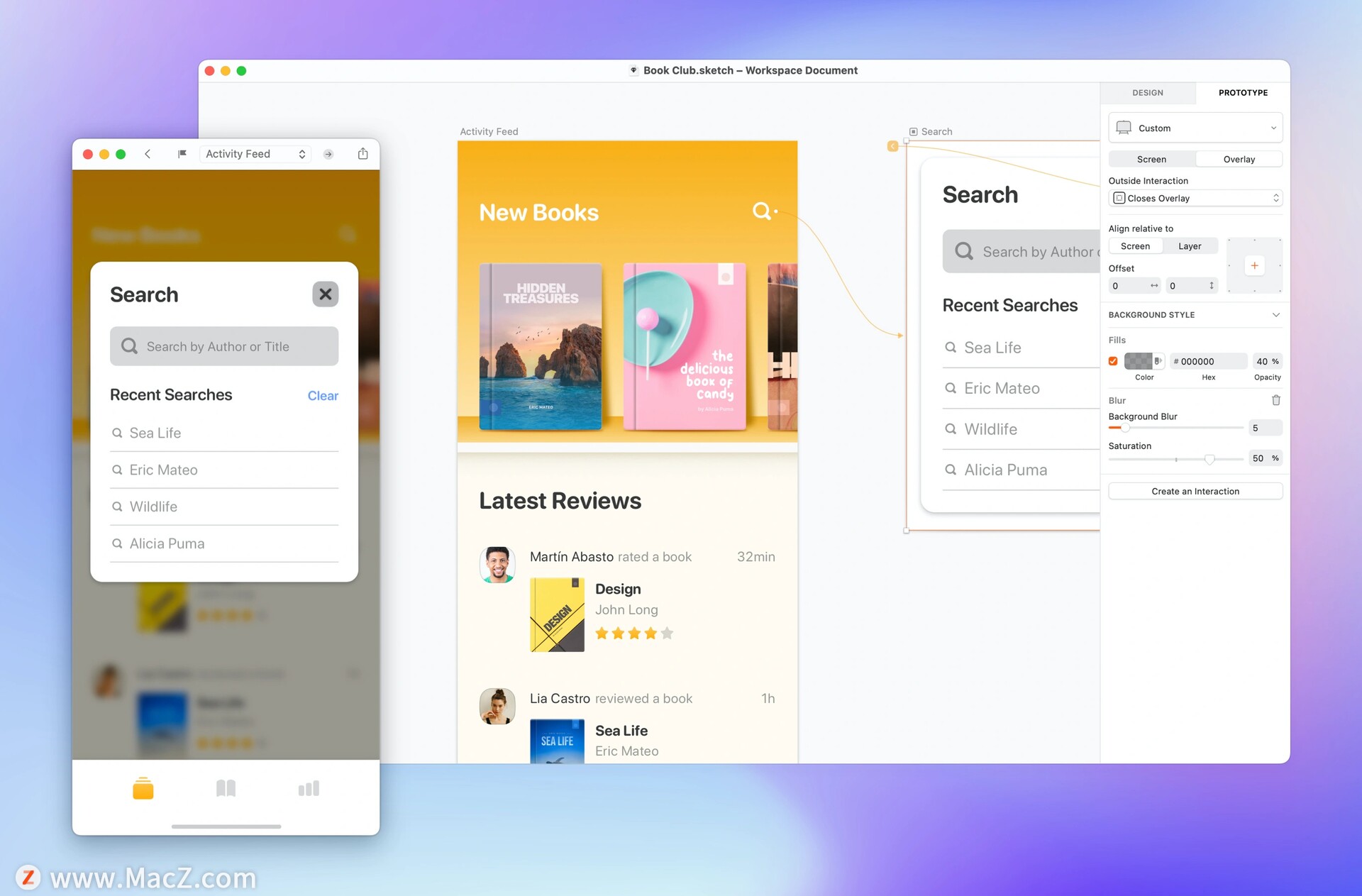
Task: Click the Overlay tab in prototype panel
Action: 1239,159
